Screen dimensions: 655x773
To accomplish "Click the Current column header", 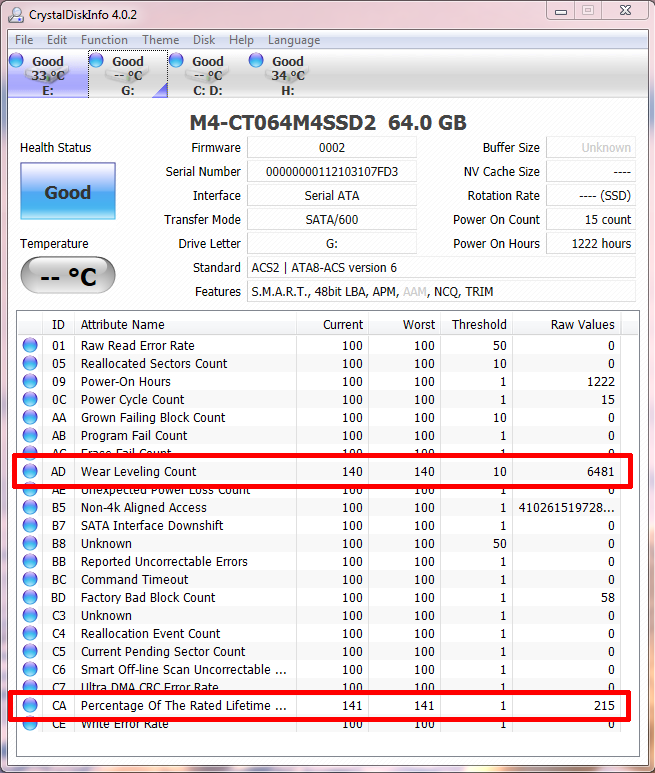I will [333, 324].
